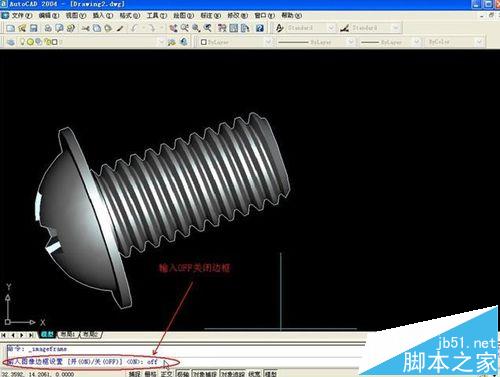Click the Cut (scissors) icon

86,28
